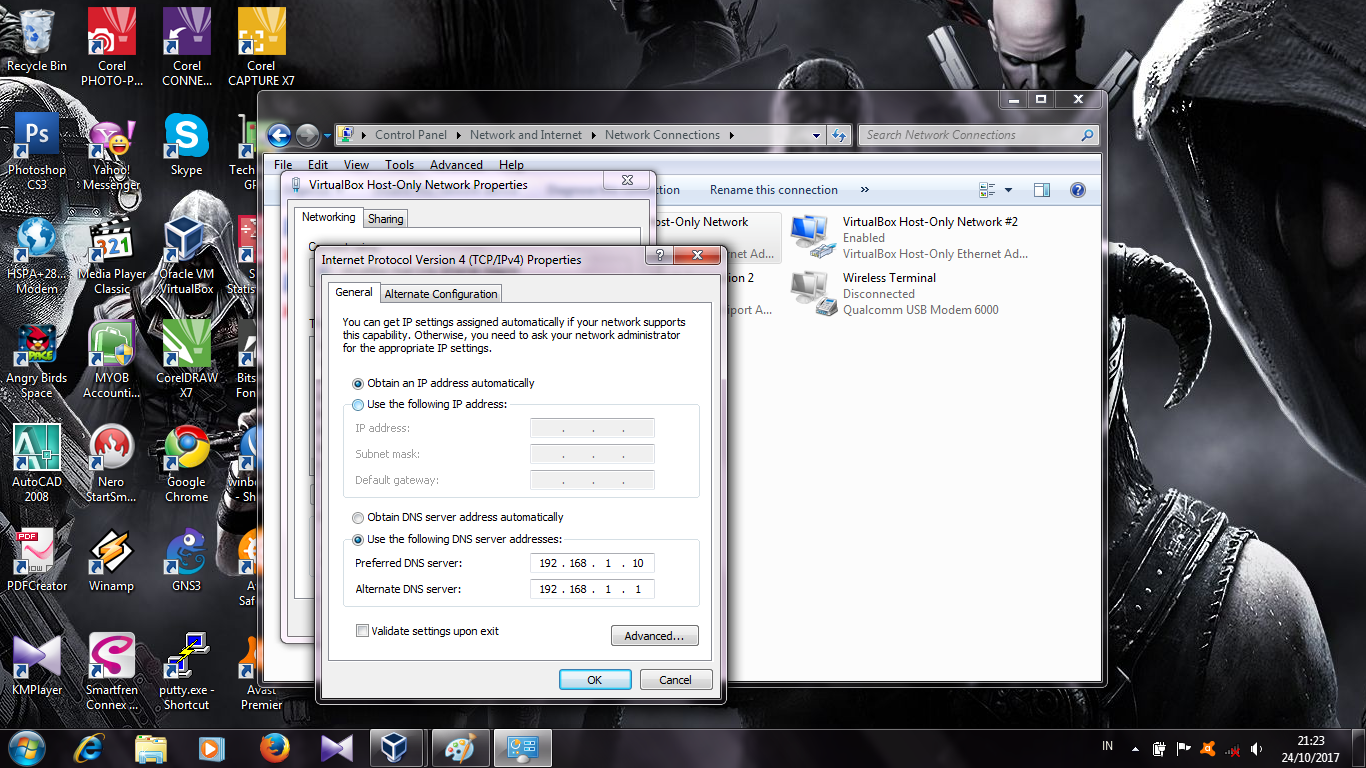
Task: Select the Skype desktop icon
Action: (x=187, y=145)
